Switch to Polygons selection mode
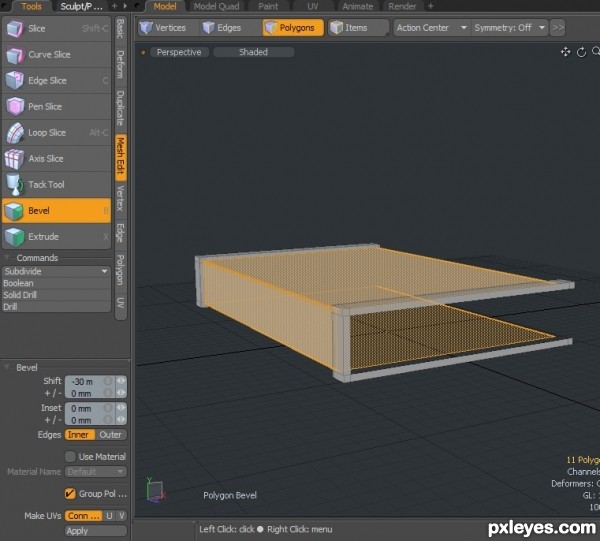 (293, 28)
